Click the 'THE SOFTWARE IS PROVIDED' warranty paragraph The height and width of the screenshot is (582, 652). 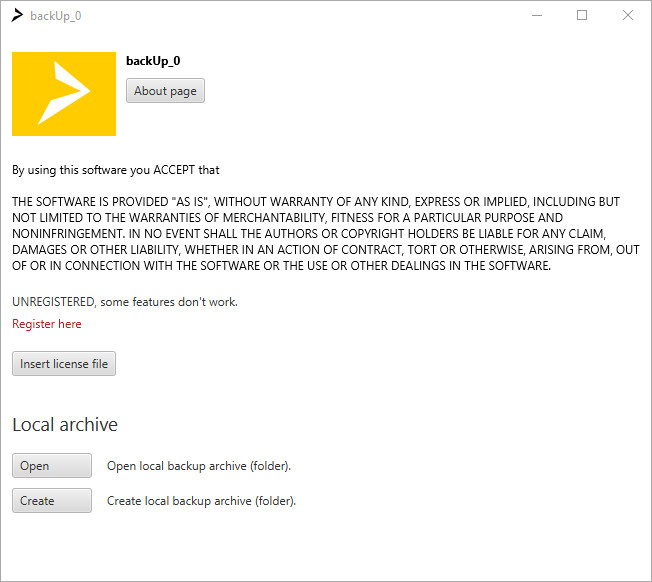[326, 234]
